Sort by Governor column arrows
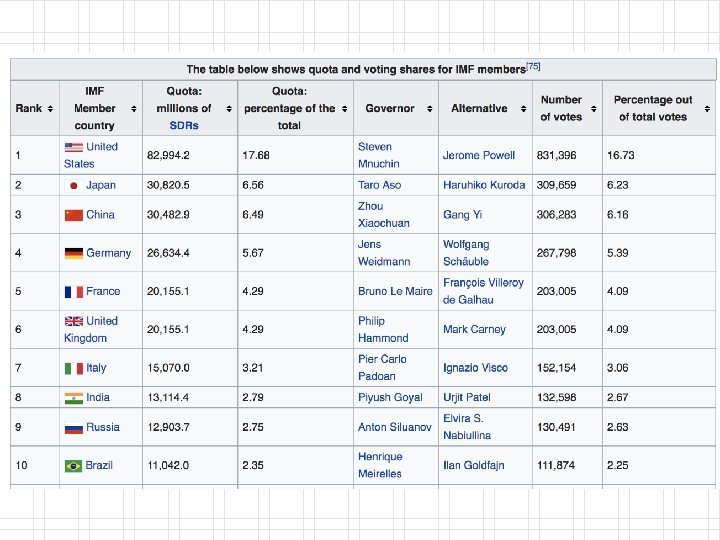The height and width of the screenshot is (540, 720). point(429,108)
